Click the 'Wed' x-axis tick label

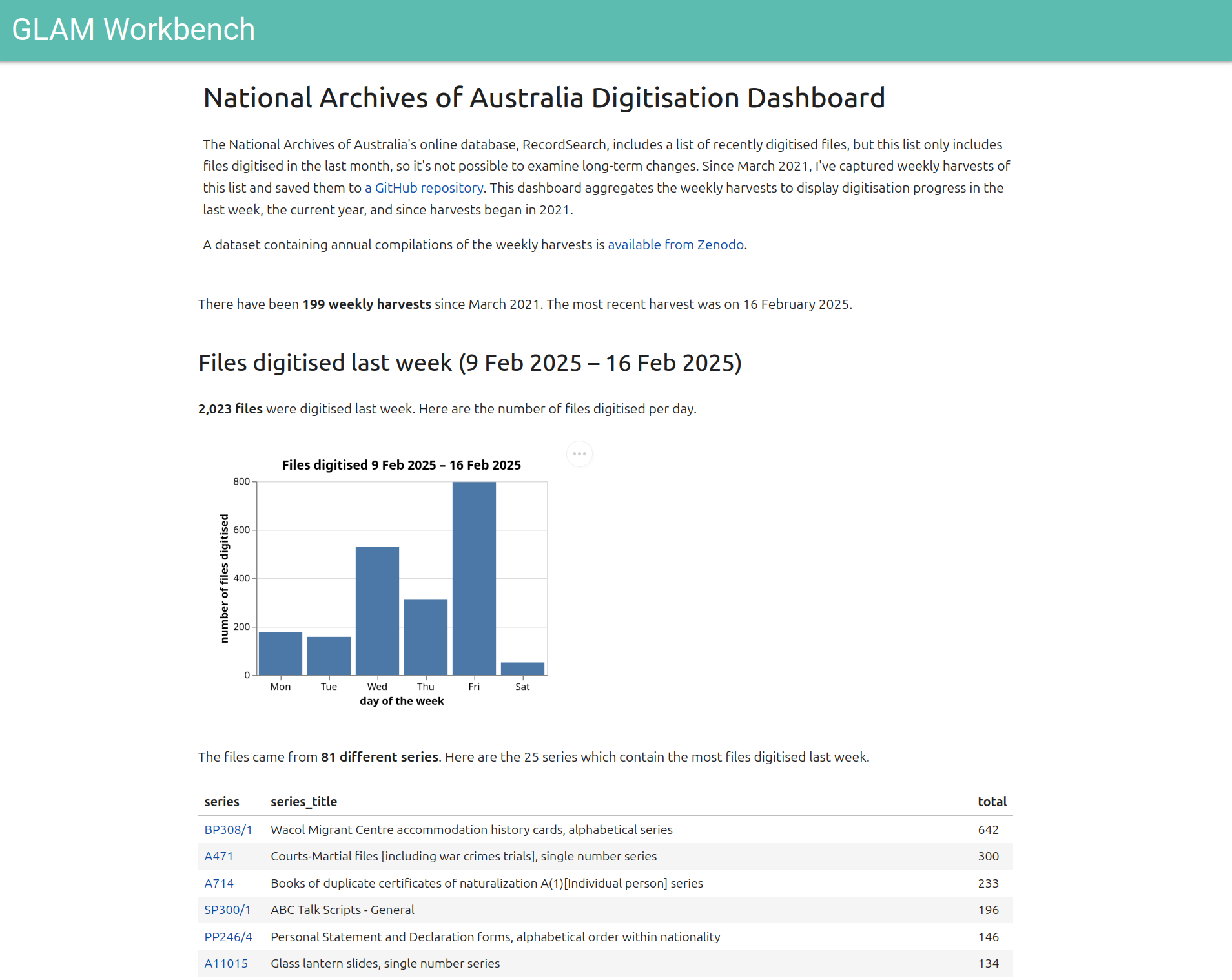[377, 687]
